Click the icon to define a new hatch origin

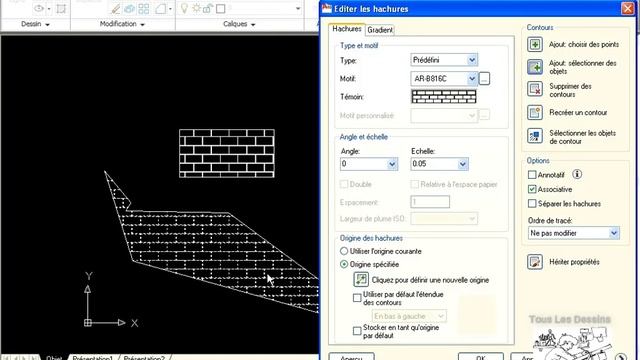pos(361,280)
